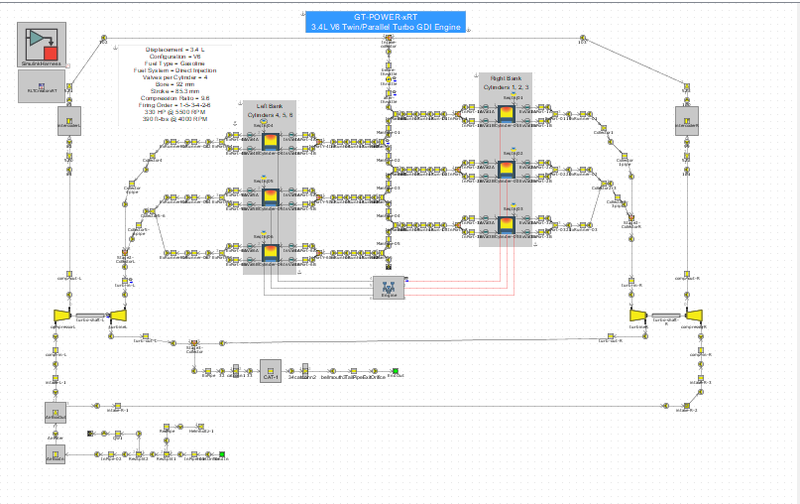Click the turb-out-R pipe part
Screen dimensions: 800x504
coord(610,336)
